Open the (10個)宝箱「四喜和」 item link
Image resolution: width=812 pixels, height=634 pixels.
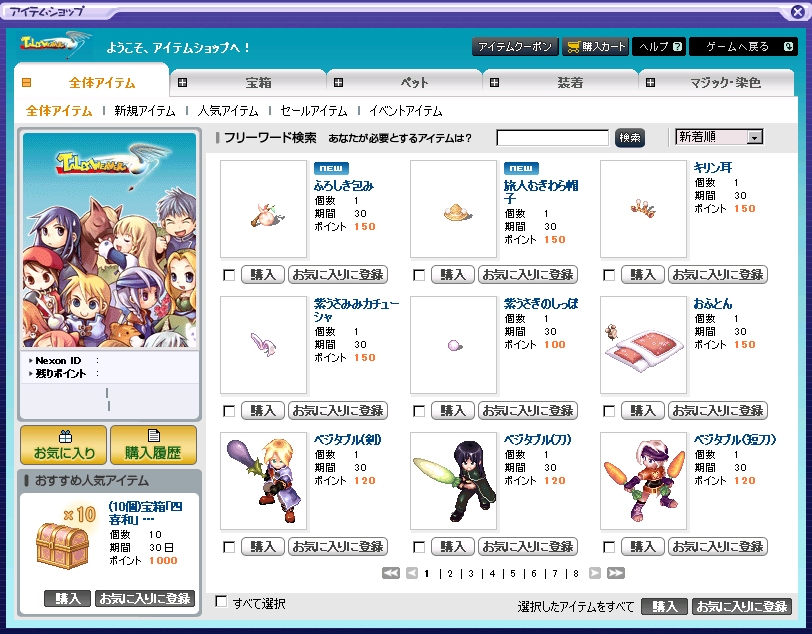(x=146, y=513)
